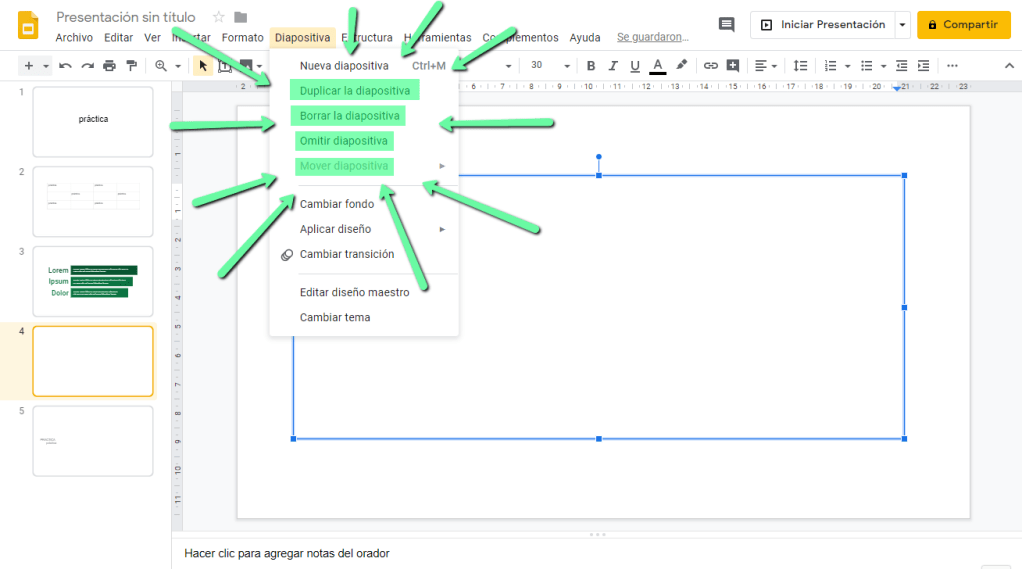Click the yellow Compartir button

point(963,25)
